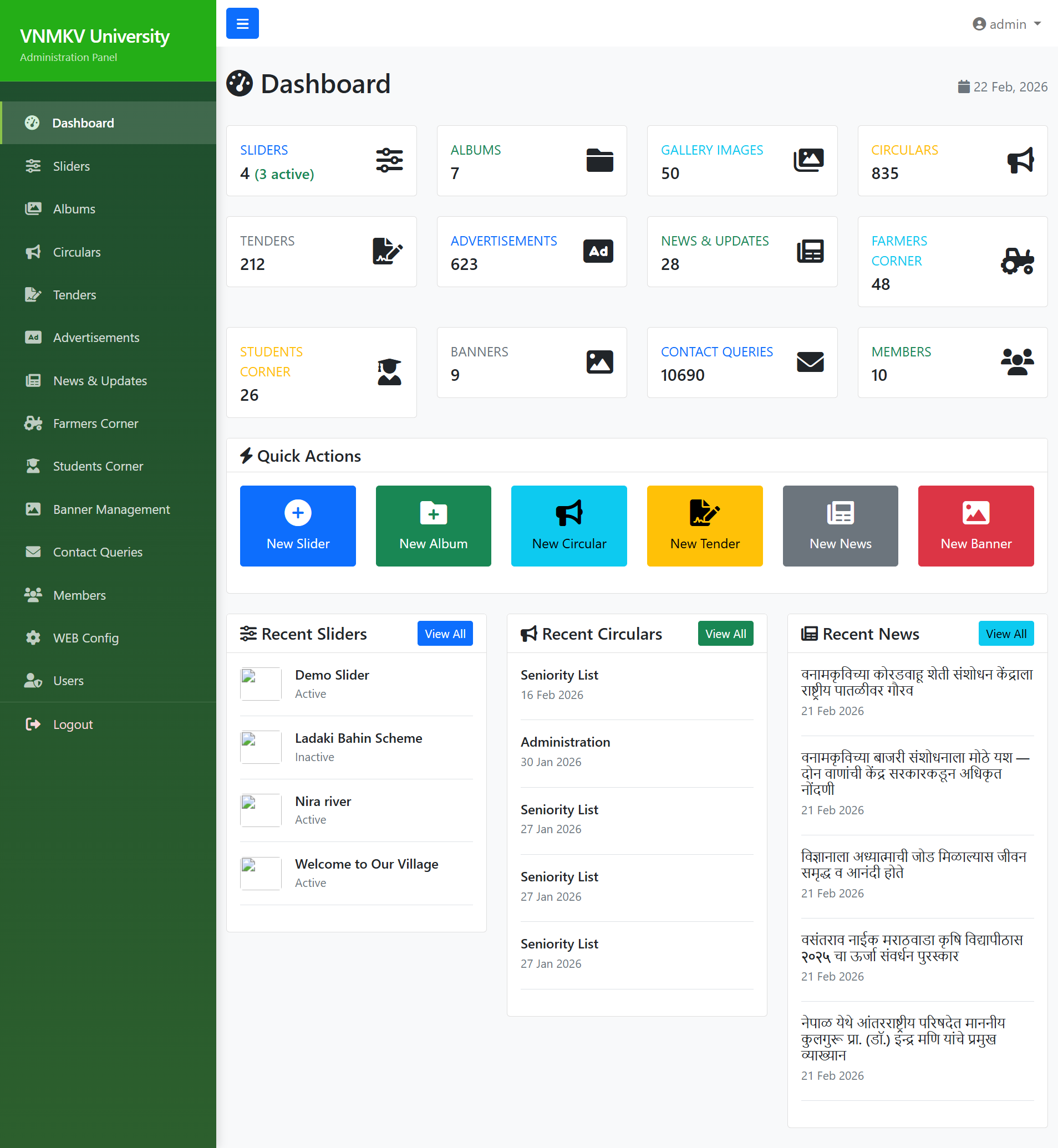Screen dimensions: 1058x1148
Task: Open the admin user dropdown
Action: pos(1006,24)
